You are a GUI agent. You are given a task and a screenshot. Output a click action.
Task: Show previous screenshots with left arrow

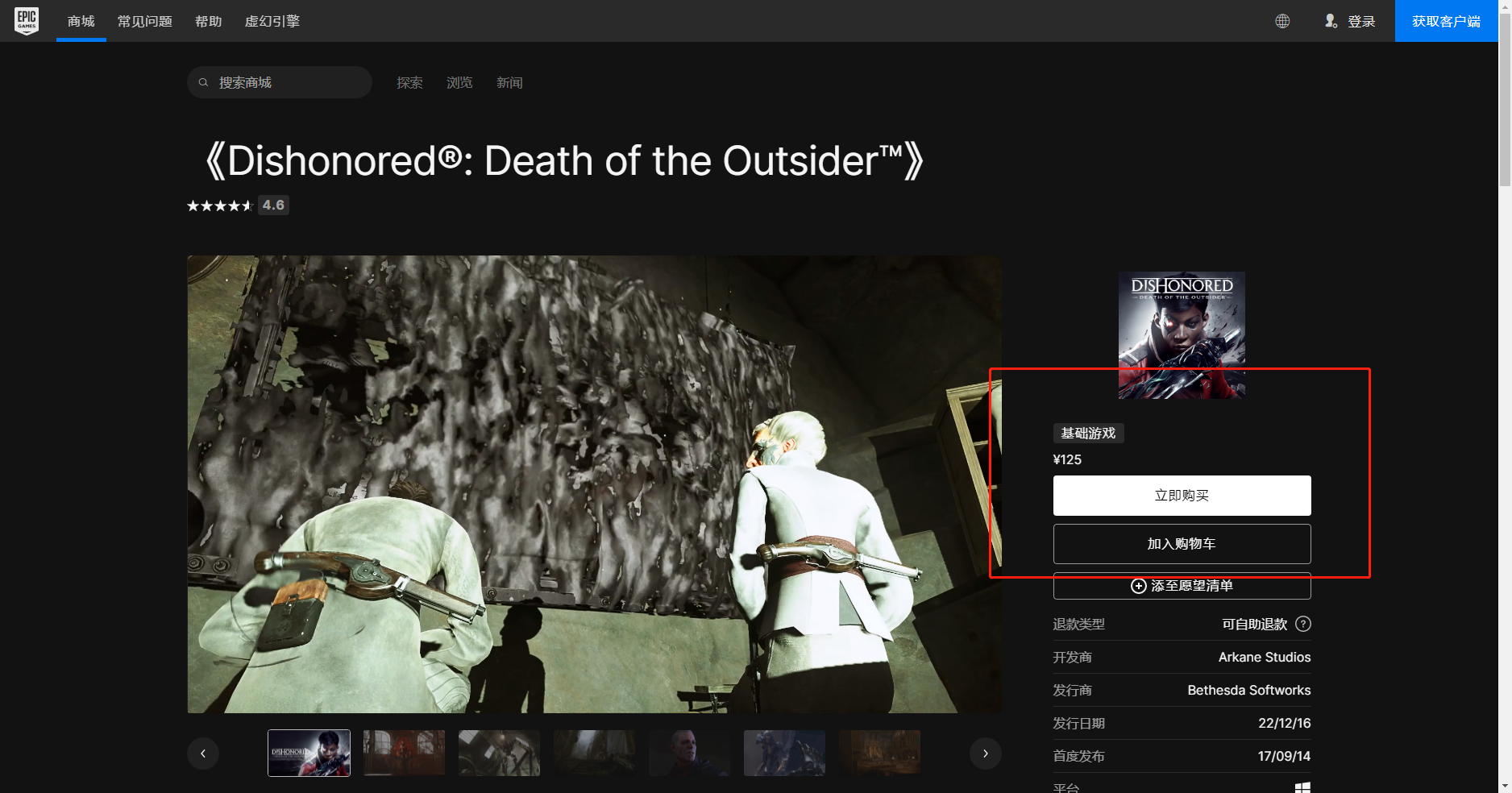pyautogui.click(x=203, y=754)
